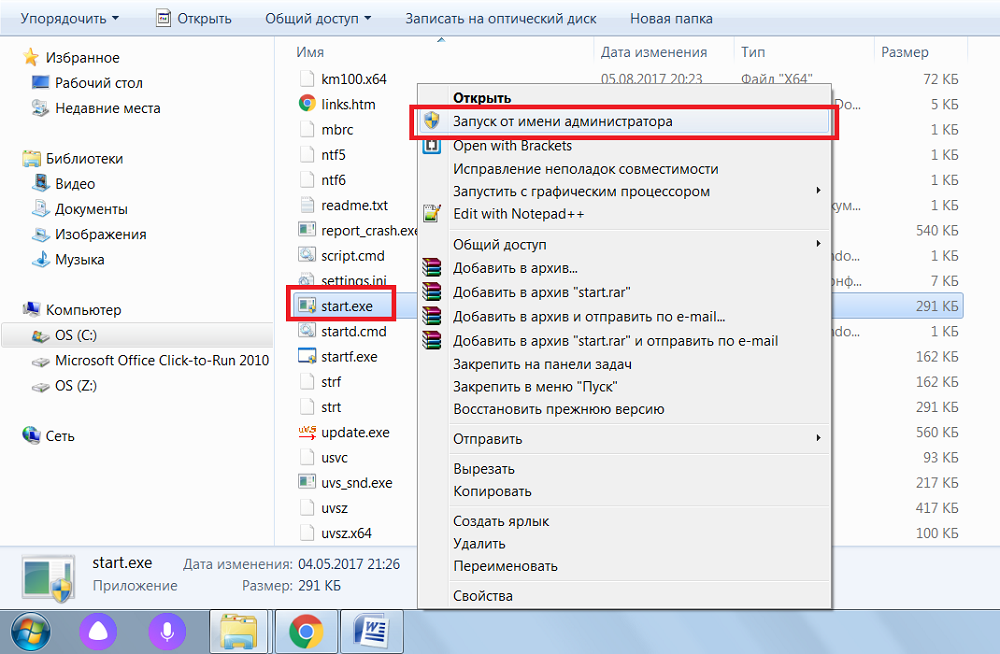The width and height of the screenshot is (1000, 654).
Task: Click the Notepad++ icon in the context menu
Action: pos(432,213)
